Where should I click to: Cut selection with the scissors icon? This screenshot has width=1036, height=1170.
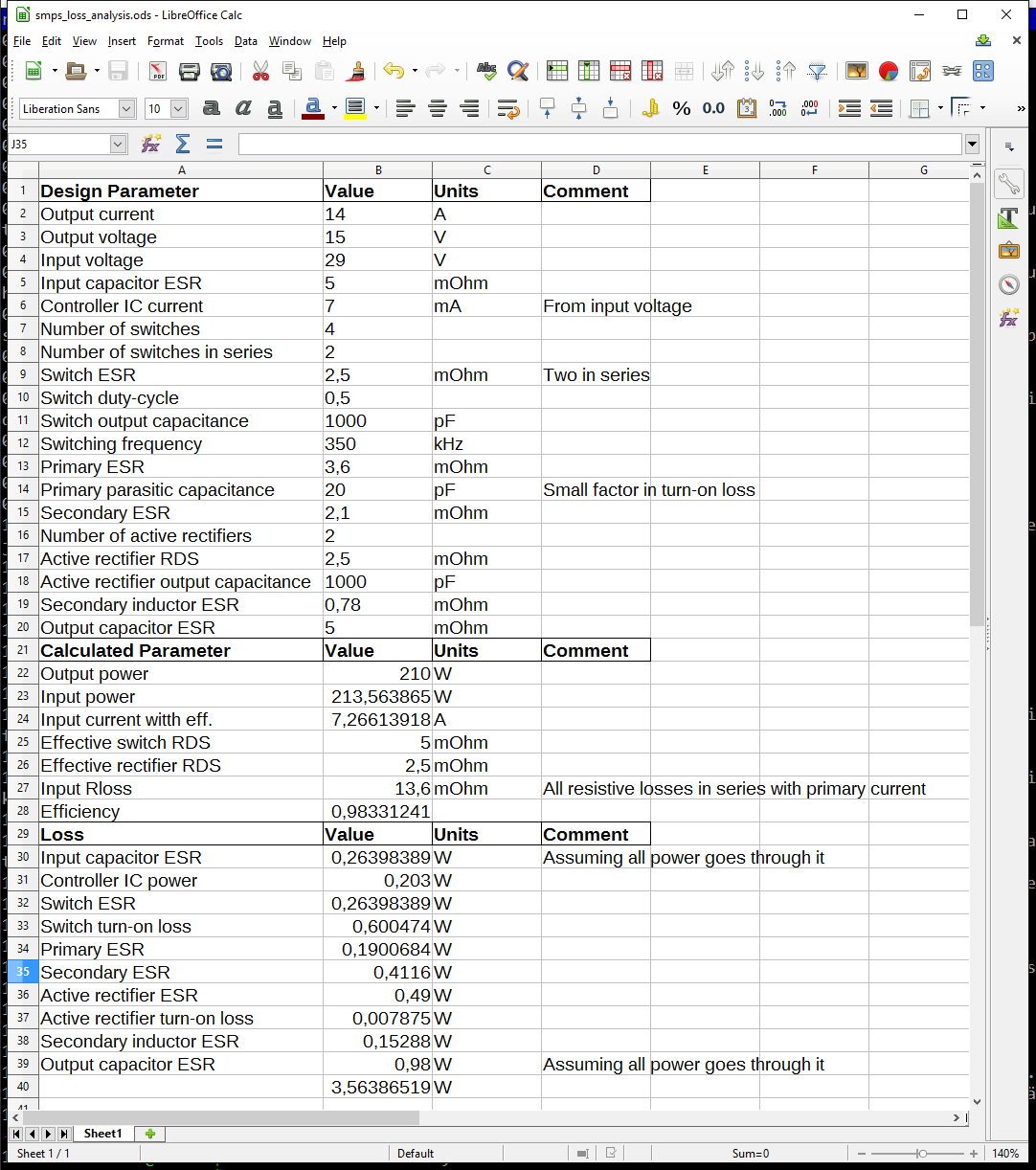tap(260, 71)
